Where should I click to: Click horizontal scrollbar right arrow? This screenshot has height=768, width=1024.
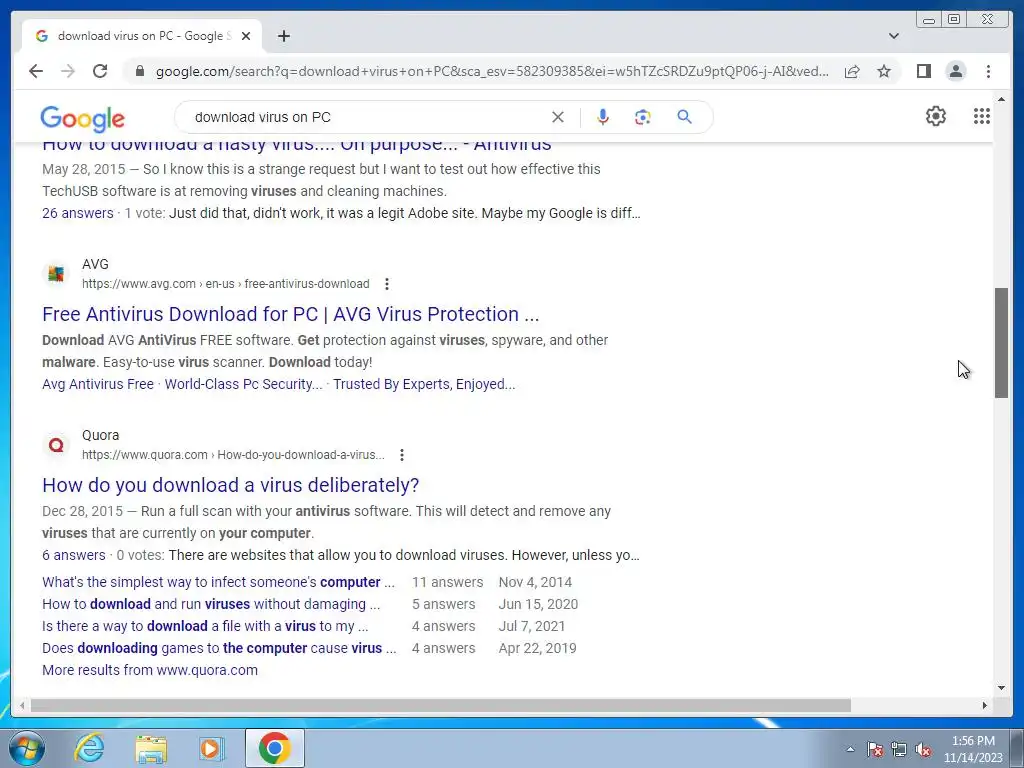[x=985, y=705]
